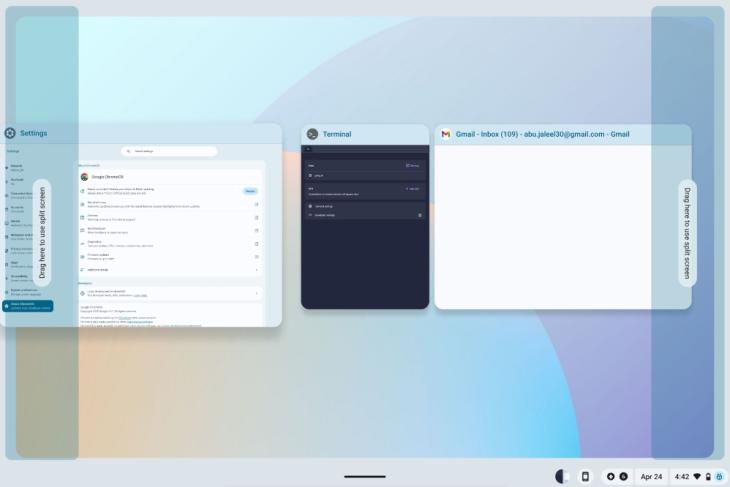Image resolution: width=730 pixels, height=487 pixels.
Task: Click the Gmail envelope icon in window header
Action: coord(446,134)
